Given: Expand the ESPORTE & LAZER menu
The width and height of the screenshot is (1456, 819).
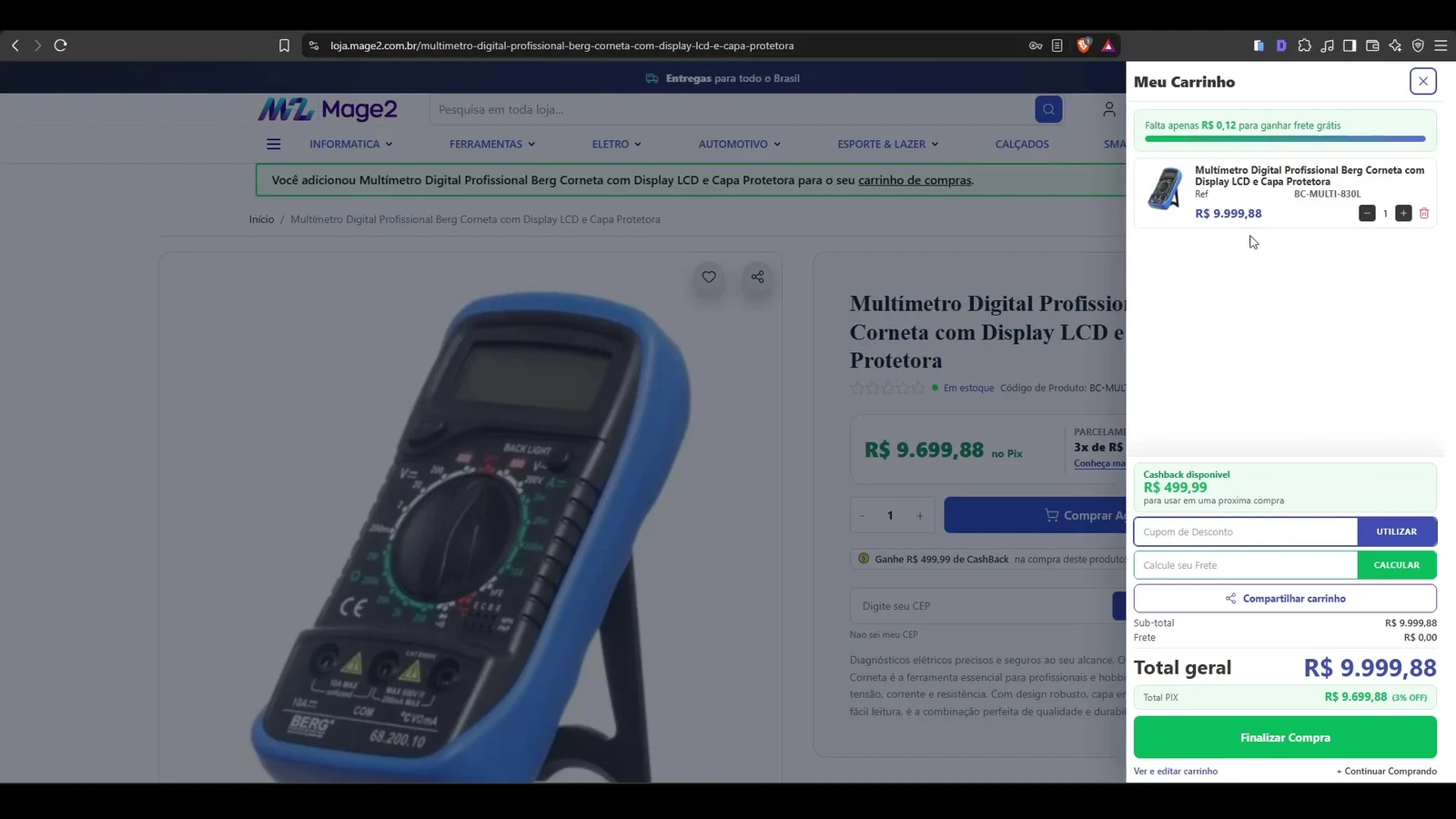Looking at the screenshot, I should [x=888, y=144].
